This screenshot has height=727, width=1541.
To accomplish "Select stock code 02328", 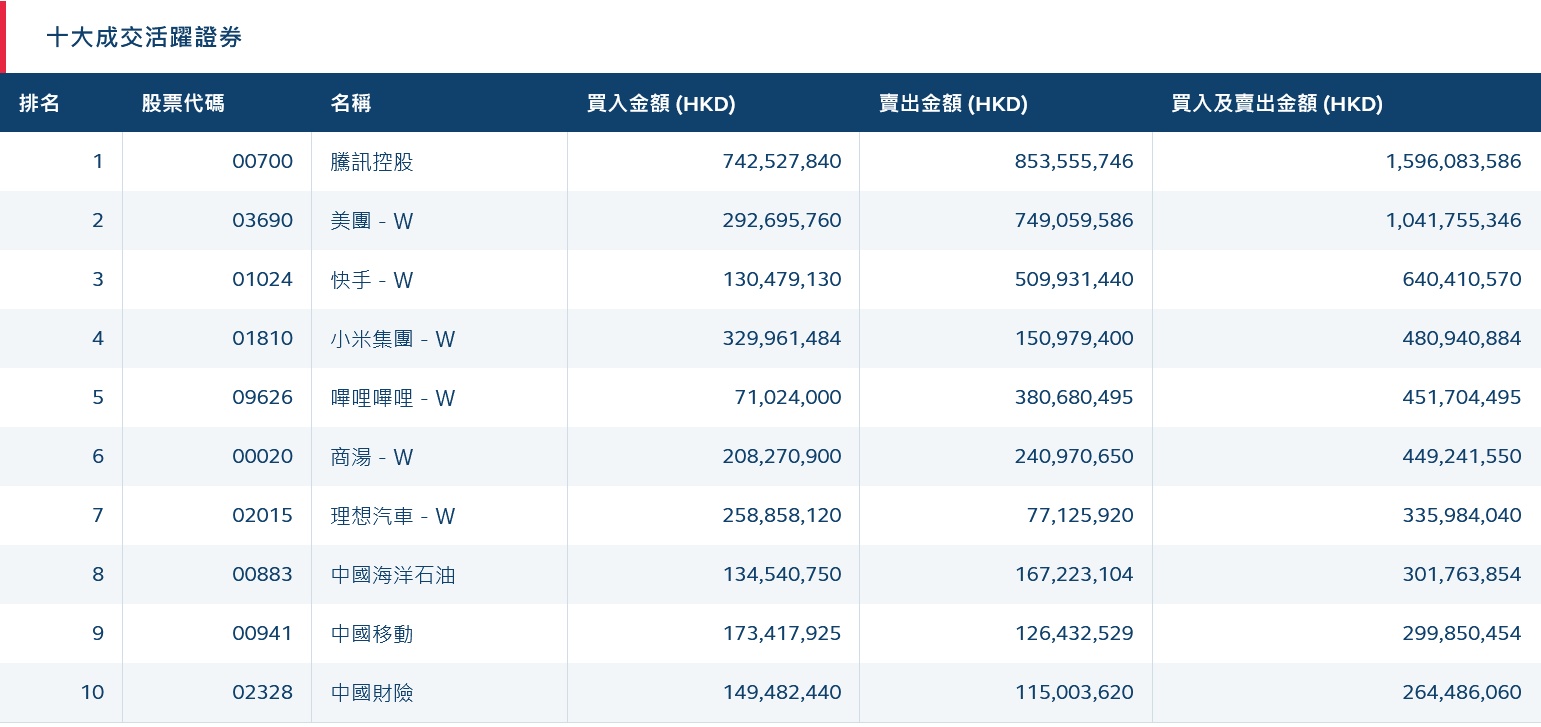I will [262, 693].
